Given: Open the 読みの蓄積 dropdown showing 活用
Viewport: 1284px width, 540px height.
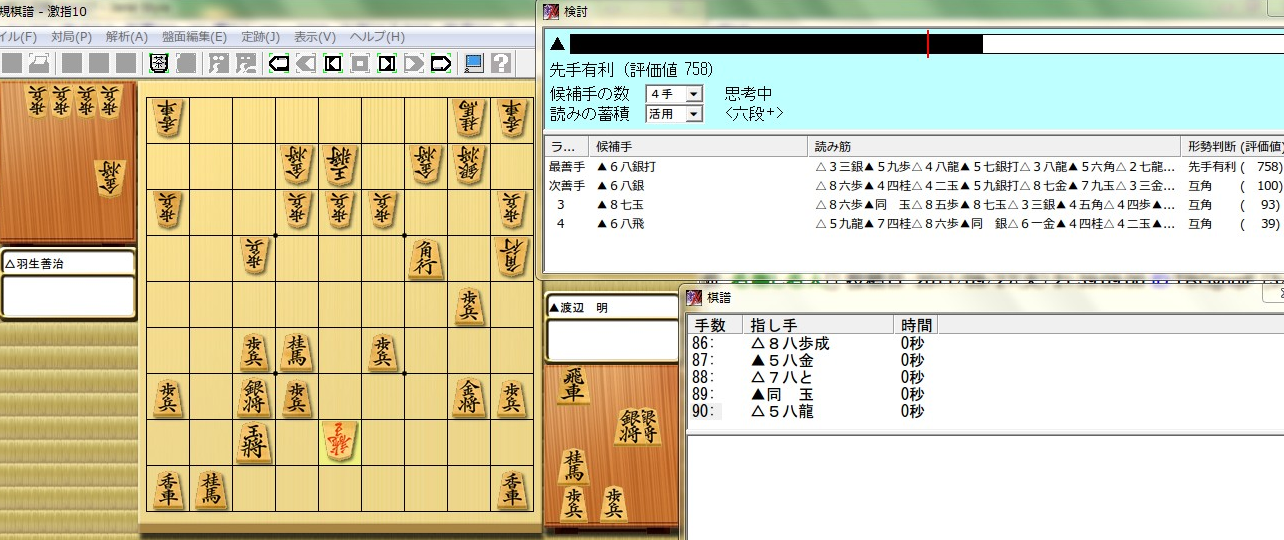Looking at the screenshot, I should (x=674, y=114).
